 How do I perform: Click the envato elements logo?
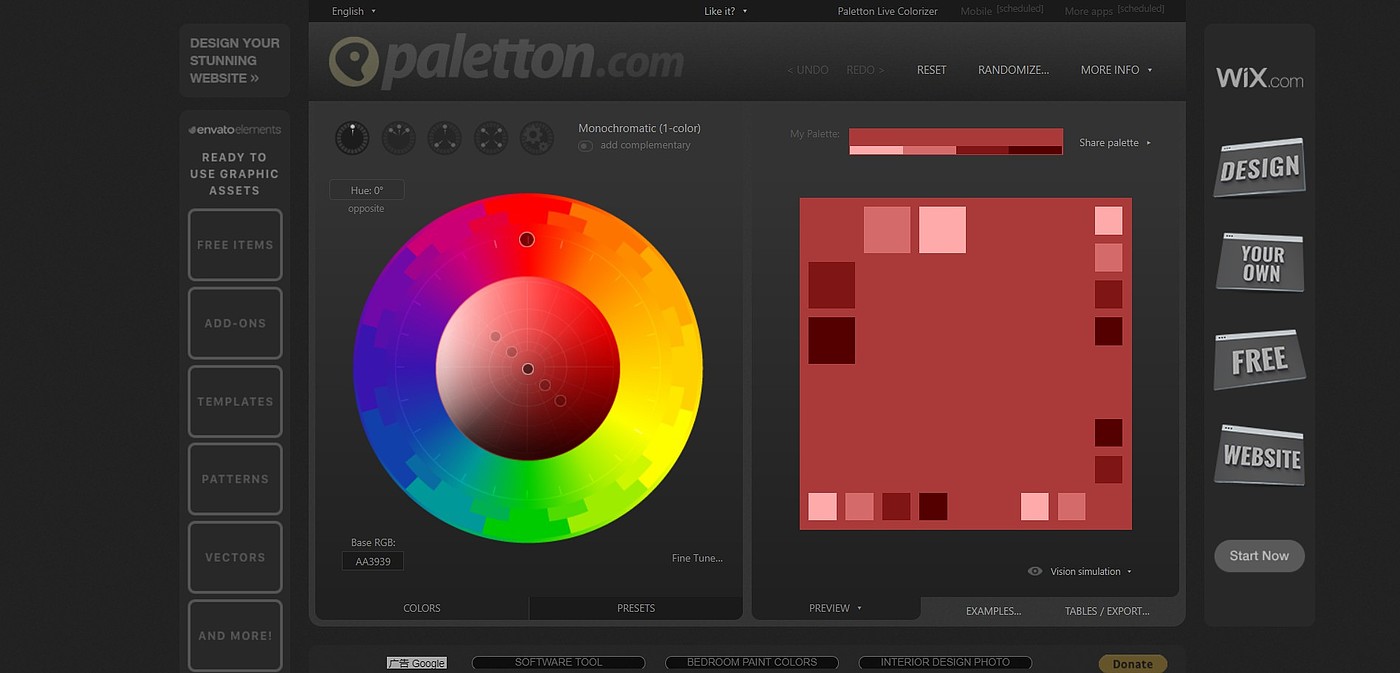click(x=235, y=130)
